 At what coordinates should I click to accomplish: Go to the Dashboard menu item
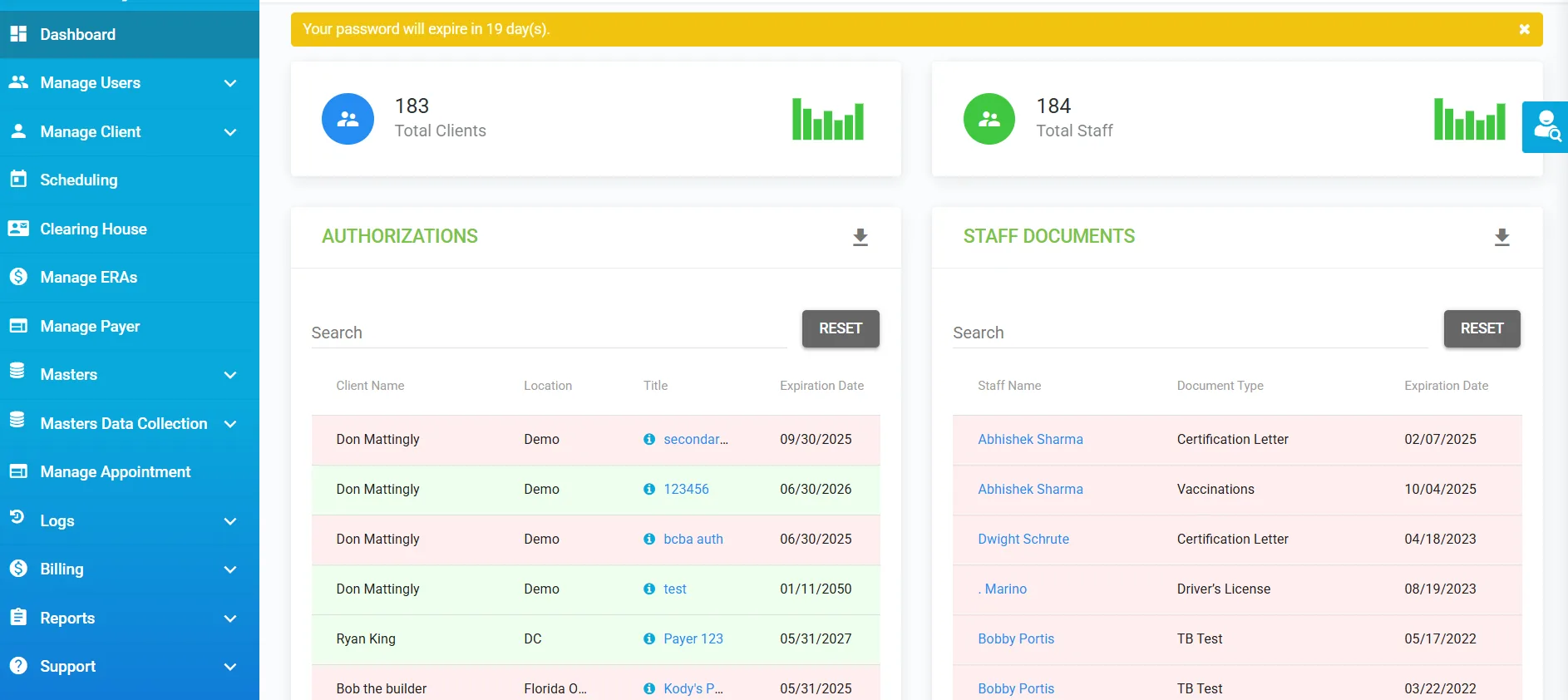[130, 34]
